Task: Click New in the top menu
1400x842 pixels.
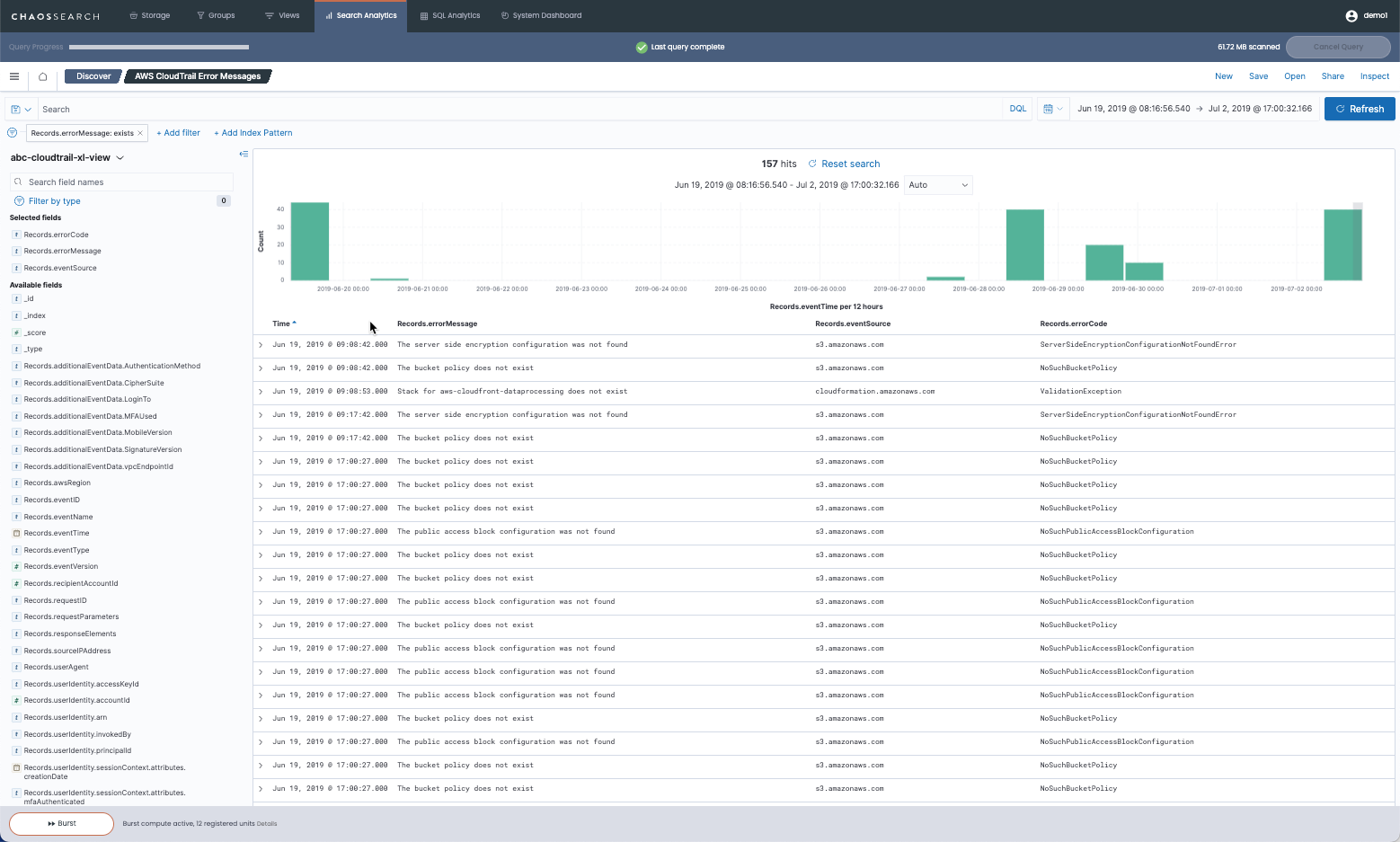Action: point(1224,76)
